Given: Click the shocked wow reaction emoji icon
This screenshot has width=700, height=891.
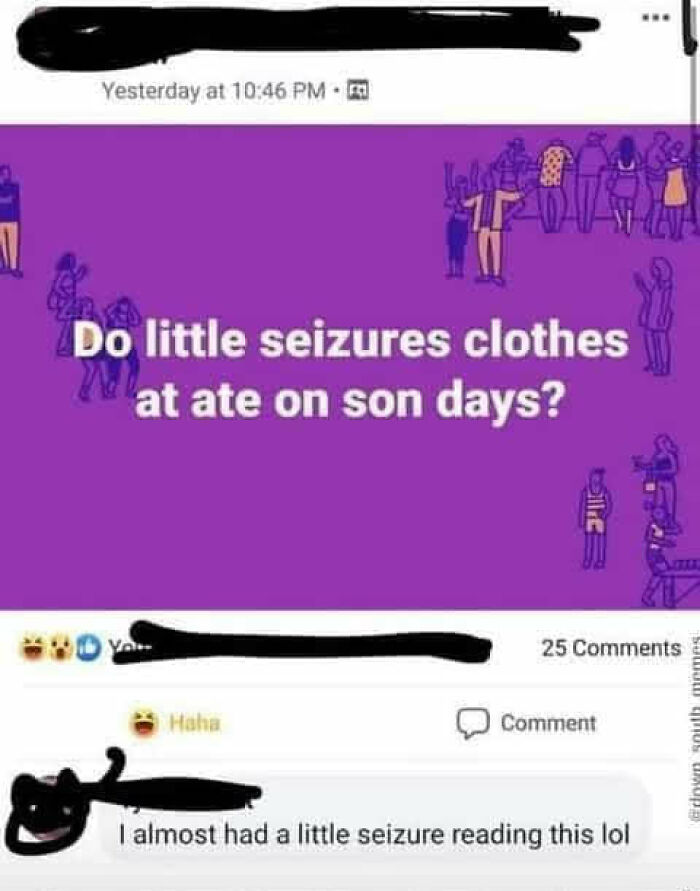Looking at the screenshot, I should [57, 646].
